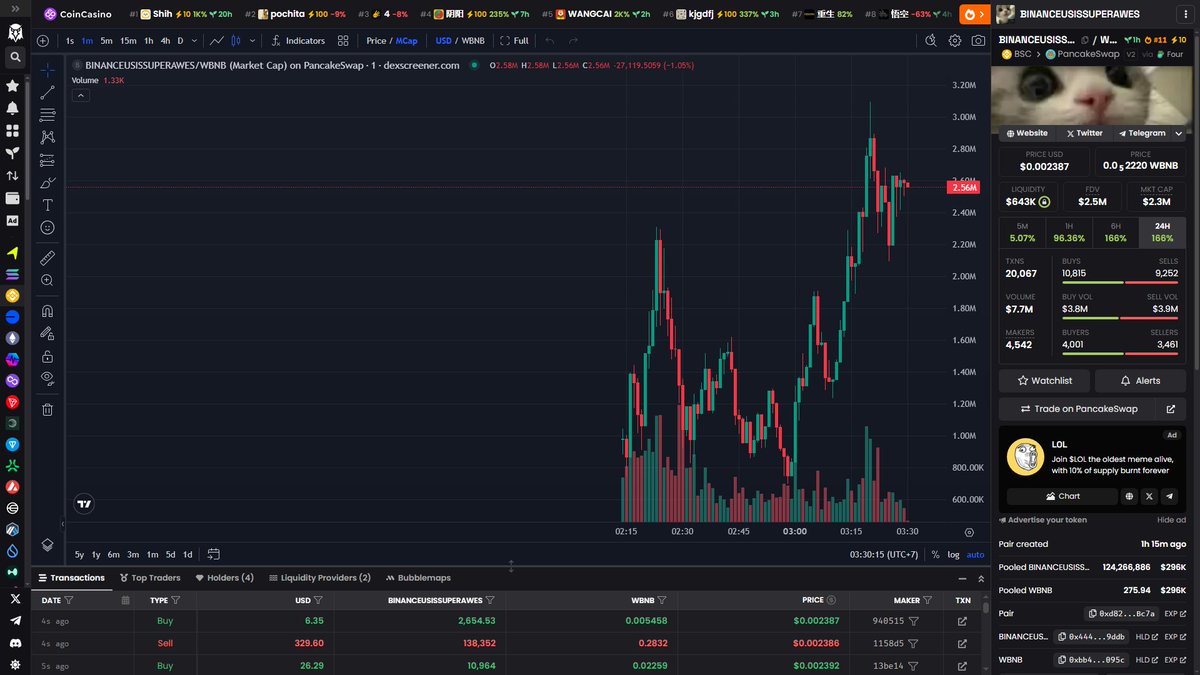The height and width of the screenshot is (675, 1200).
Task: Click Trade on PancakeSwap button
Action: pos(1078,409)
